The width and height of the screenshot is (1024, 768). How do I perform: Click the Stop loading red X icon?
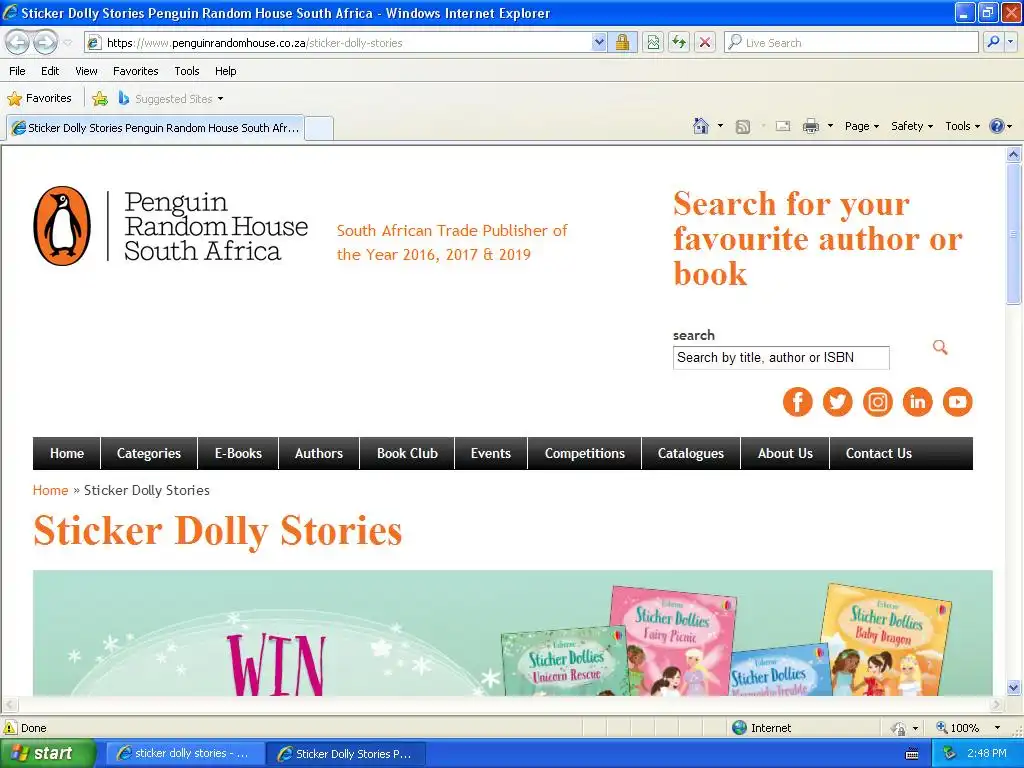(x=705, y=42)
